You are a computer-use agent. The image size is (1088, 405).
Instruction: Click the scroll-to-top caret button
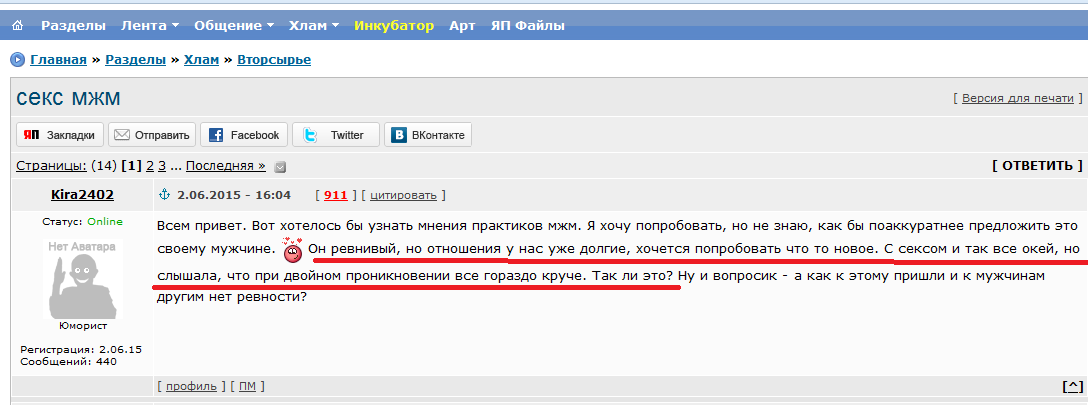pos(1072,386)
